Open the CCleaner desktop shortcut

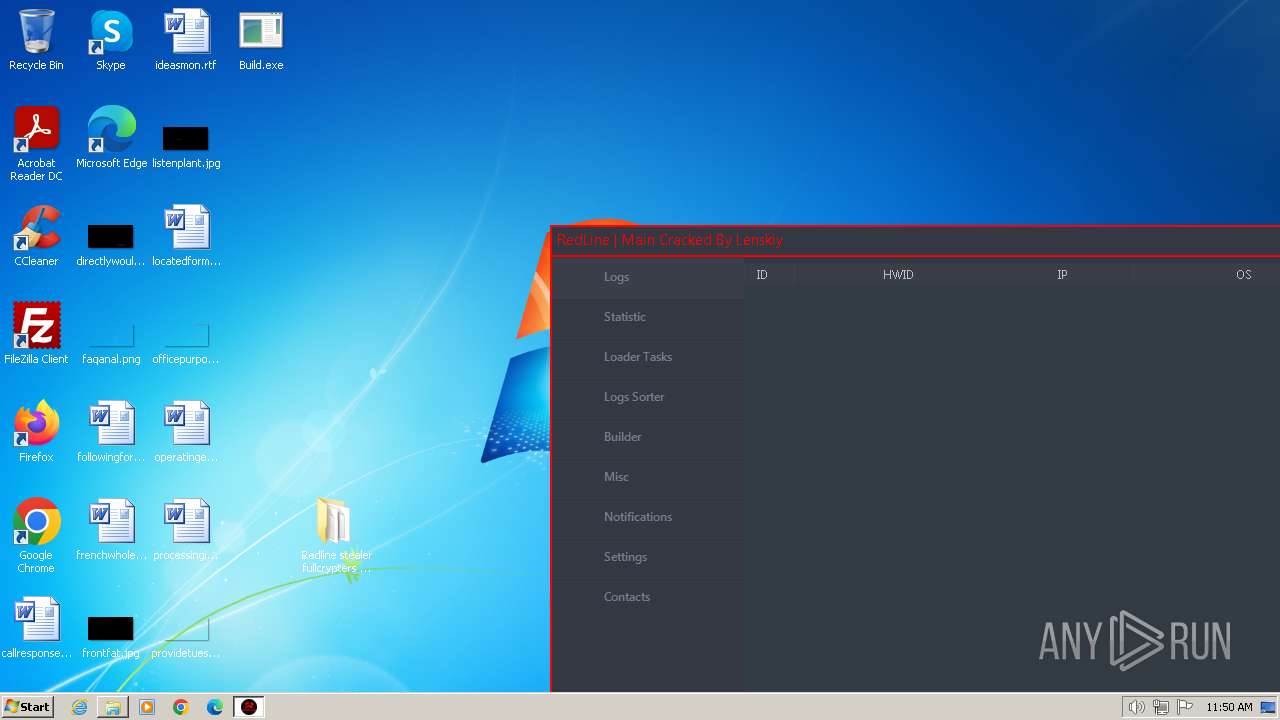[x=36, y=236]
